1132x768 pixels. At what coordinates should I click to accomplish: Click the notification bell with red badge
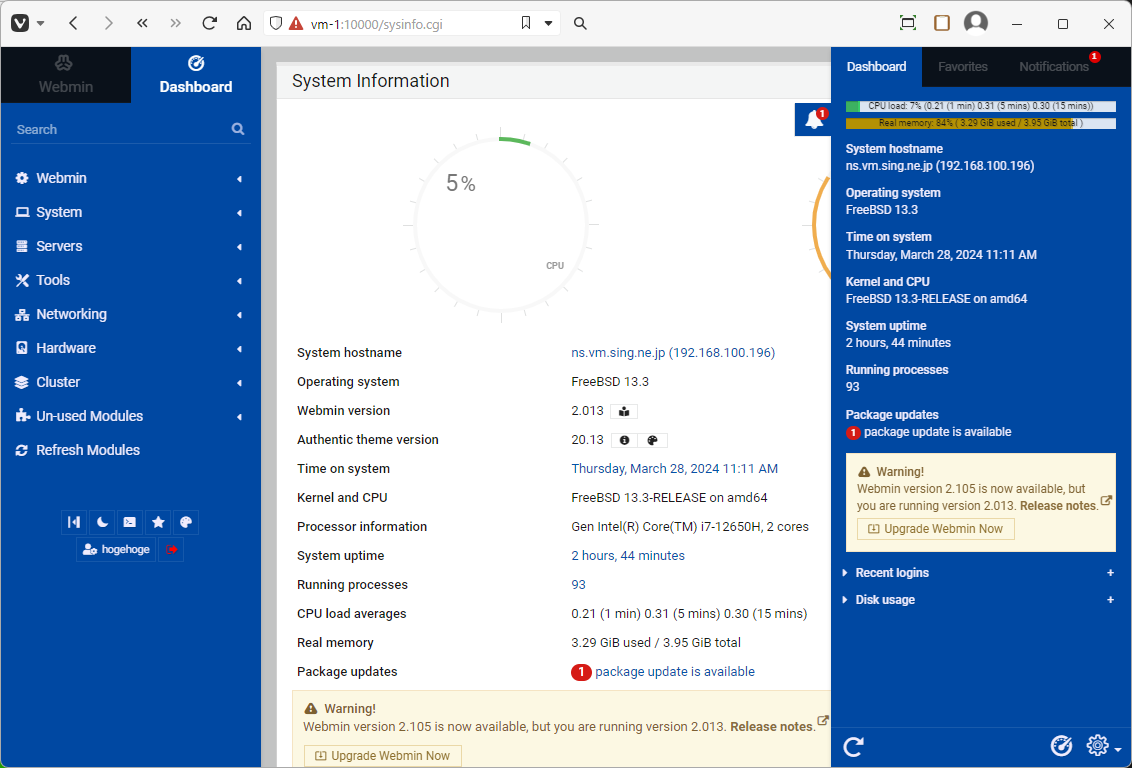tap(814, 119)
